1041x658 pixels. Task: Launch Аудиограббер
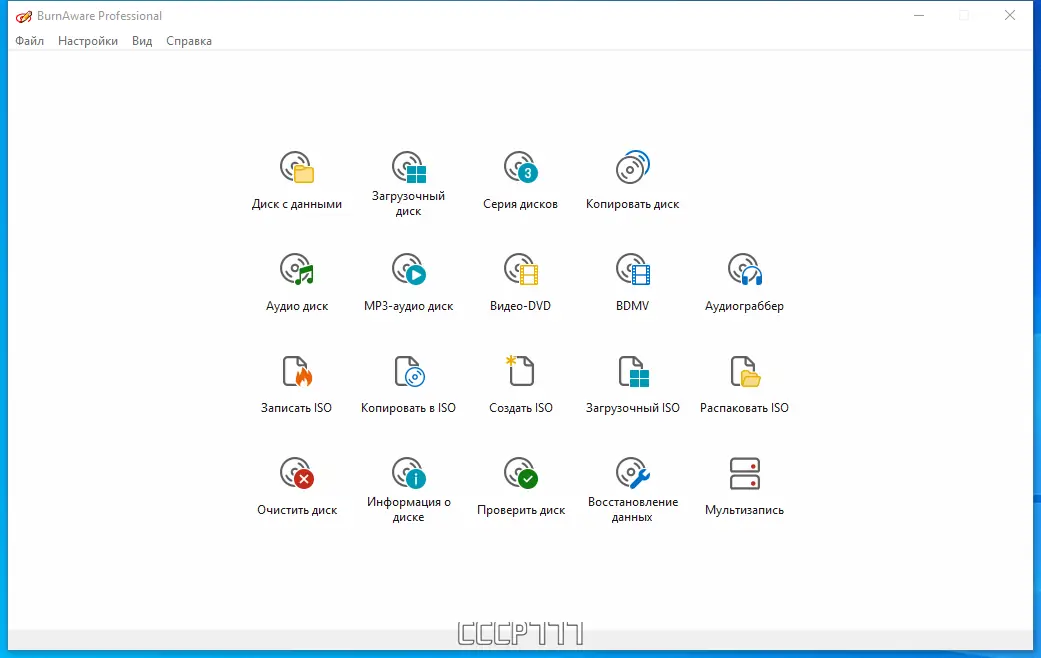pos(744,280)
